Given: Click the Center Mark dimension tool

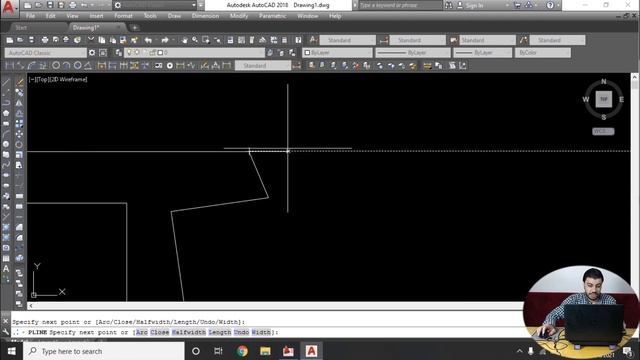Looking at the screenshot, I should (169, 65).
